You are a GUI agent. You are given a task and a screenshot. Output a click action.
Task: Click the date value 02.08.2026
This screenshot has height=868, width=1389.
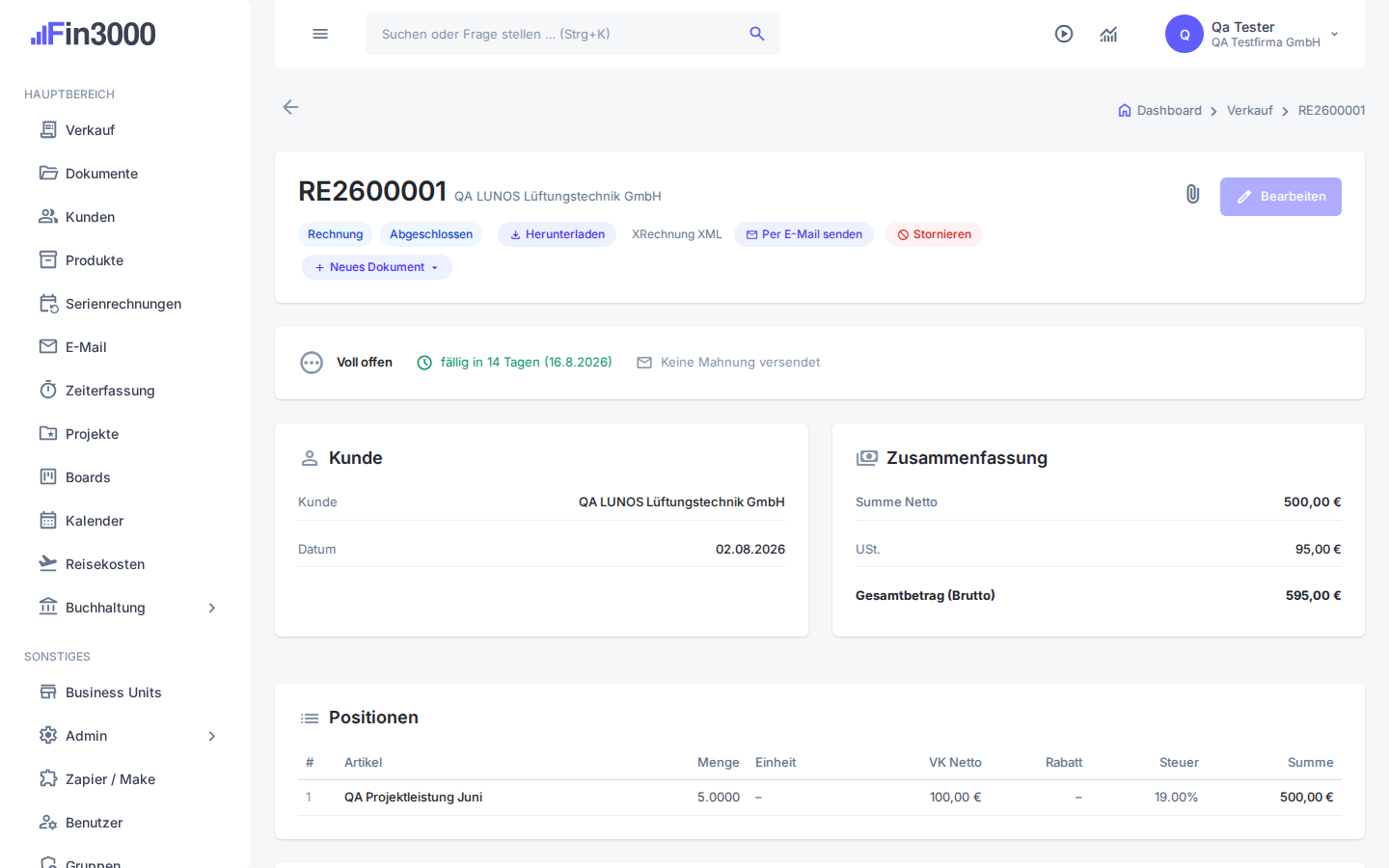[x=750, y=550]
